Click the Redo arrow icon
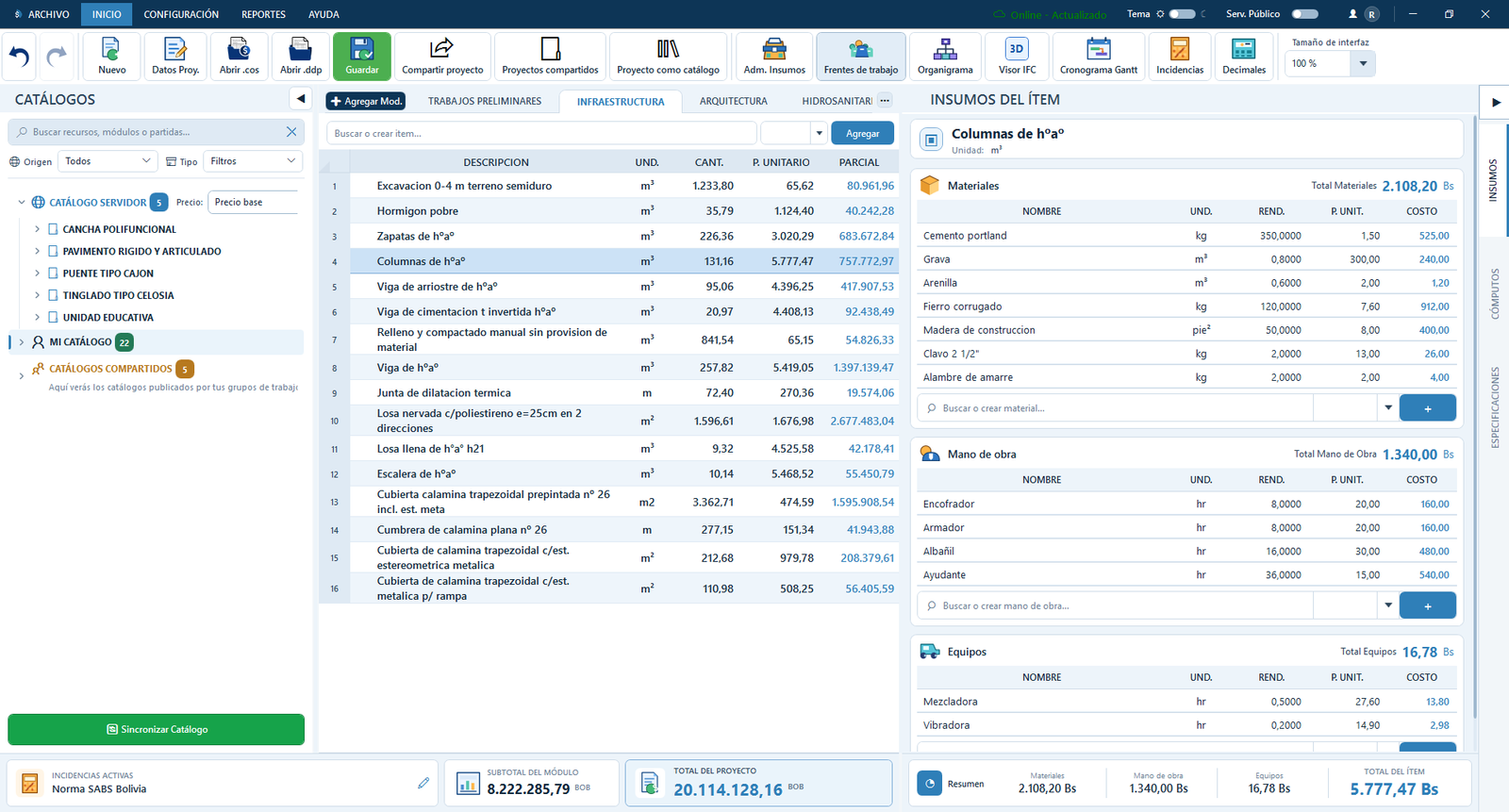The image size is (1509, 812). pos(57,57)
